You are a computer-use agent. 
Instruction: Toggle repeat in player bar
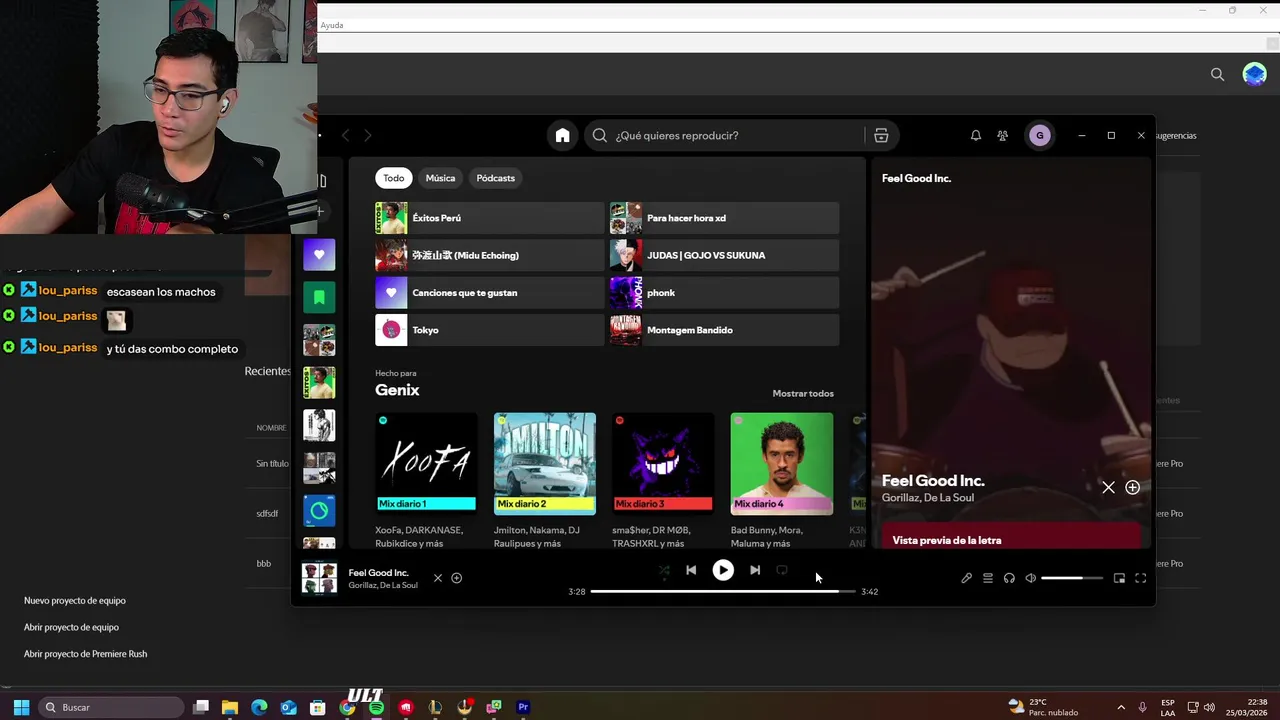coord(782,570)
